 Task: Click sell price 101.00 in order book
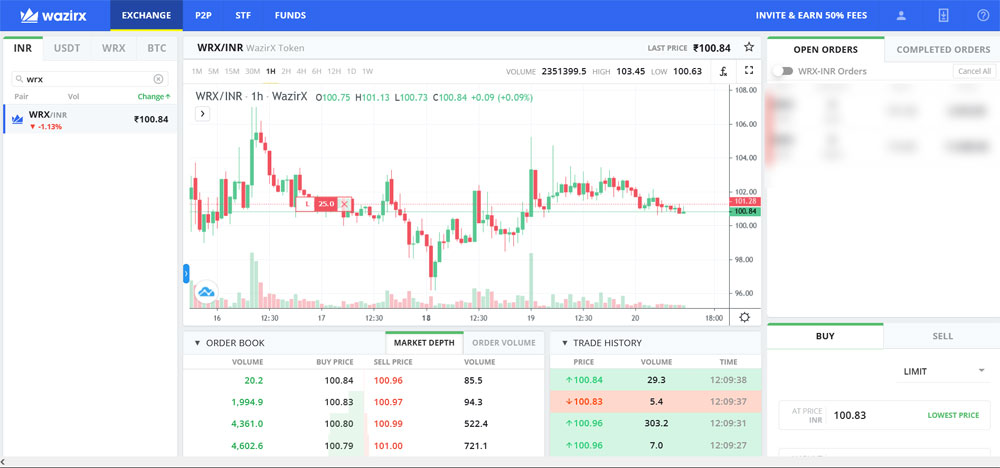click(x=388, y=446)
